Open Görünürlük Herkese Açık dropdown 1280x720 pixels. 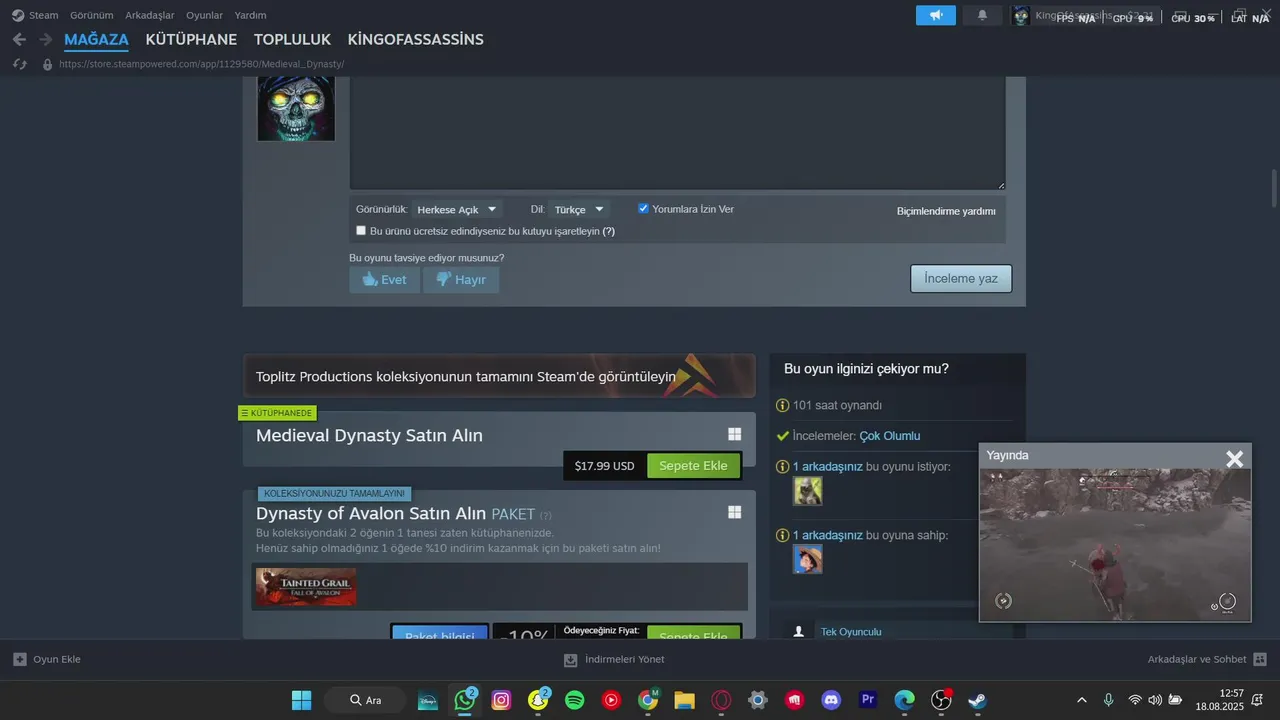456,209
